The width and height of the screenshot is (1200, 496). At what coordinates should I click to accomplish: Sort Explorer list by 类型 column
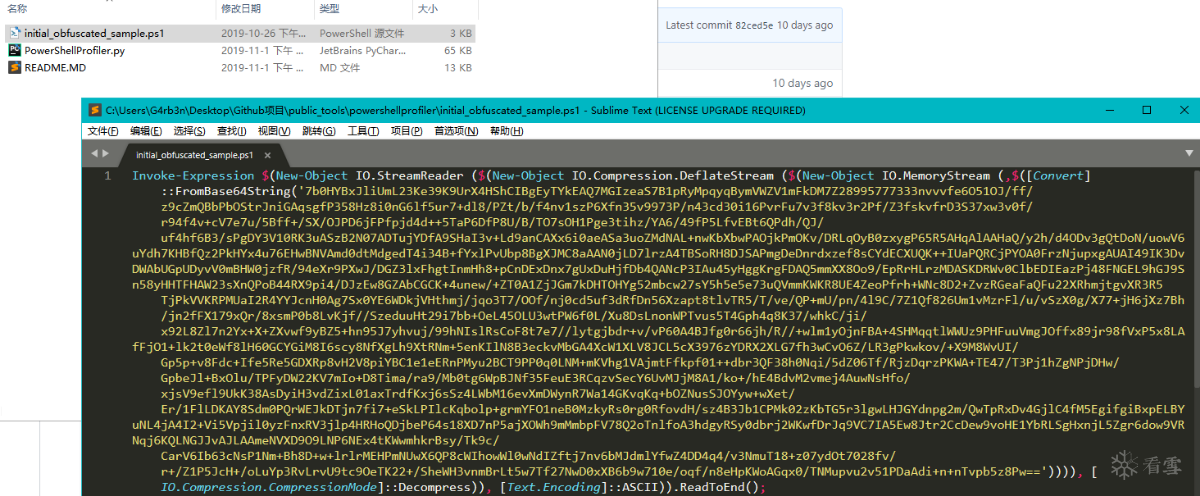[x=329, y=8]
